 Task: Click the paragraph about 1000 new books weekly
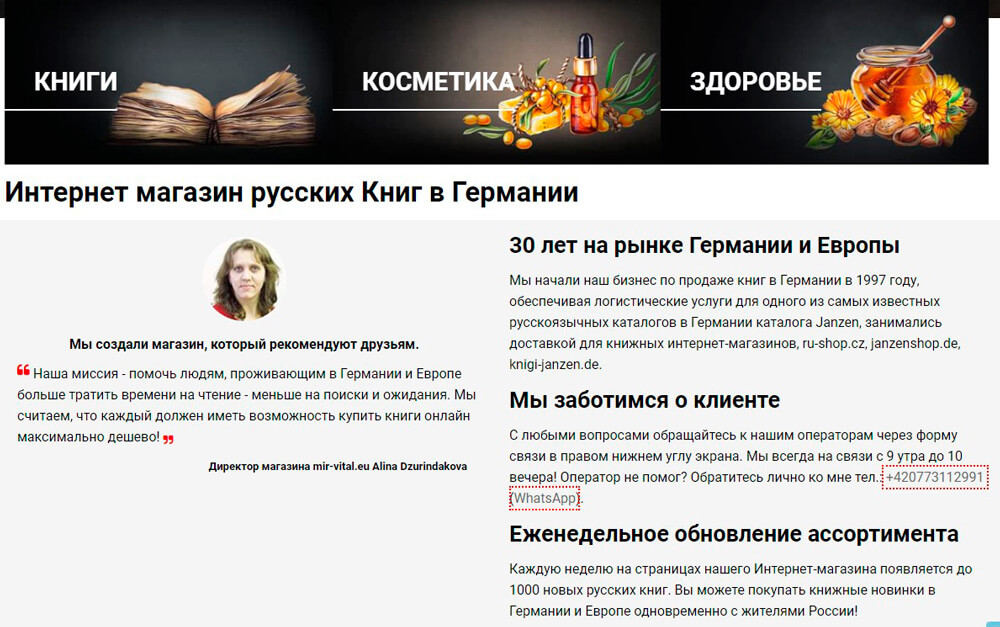[740, 590]
